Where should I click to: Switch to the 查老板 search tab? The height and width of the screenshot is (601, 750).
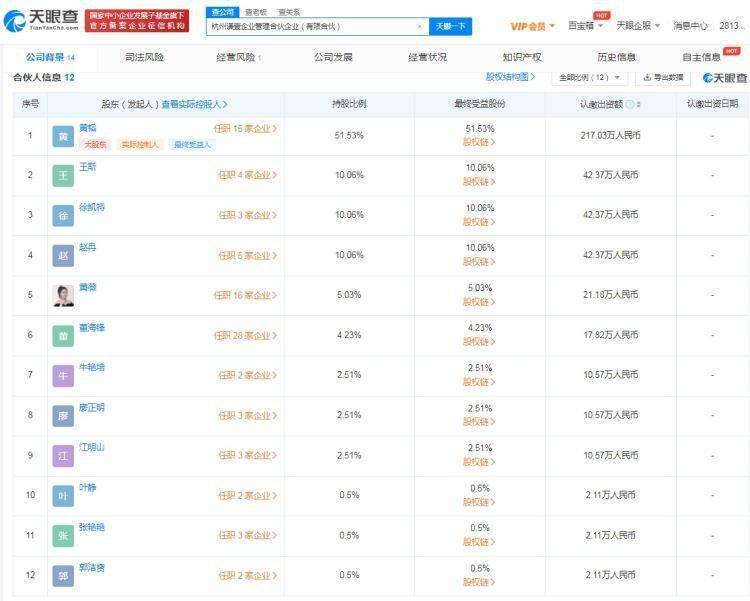click(256, 12)
